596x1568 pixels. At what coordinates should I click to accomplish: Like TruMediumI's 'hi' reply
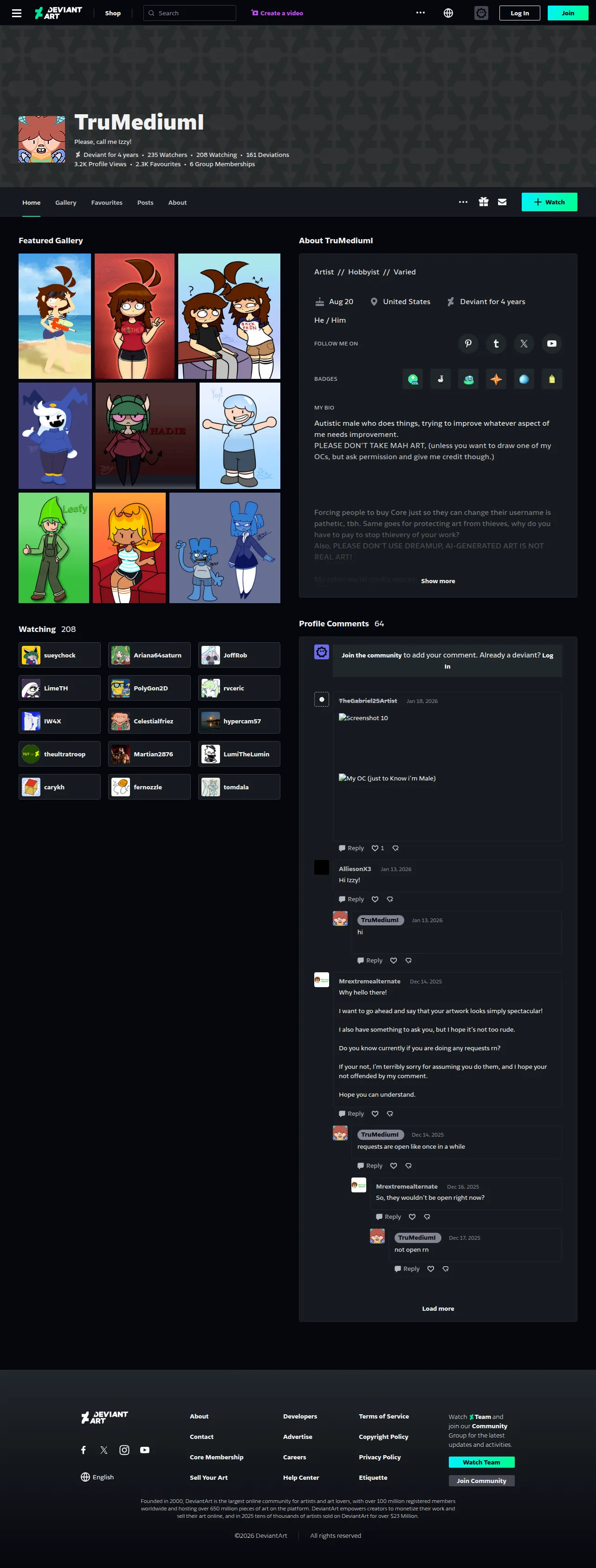click(x=393, y=961)
